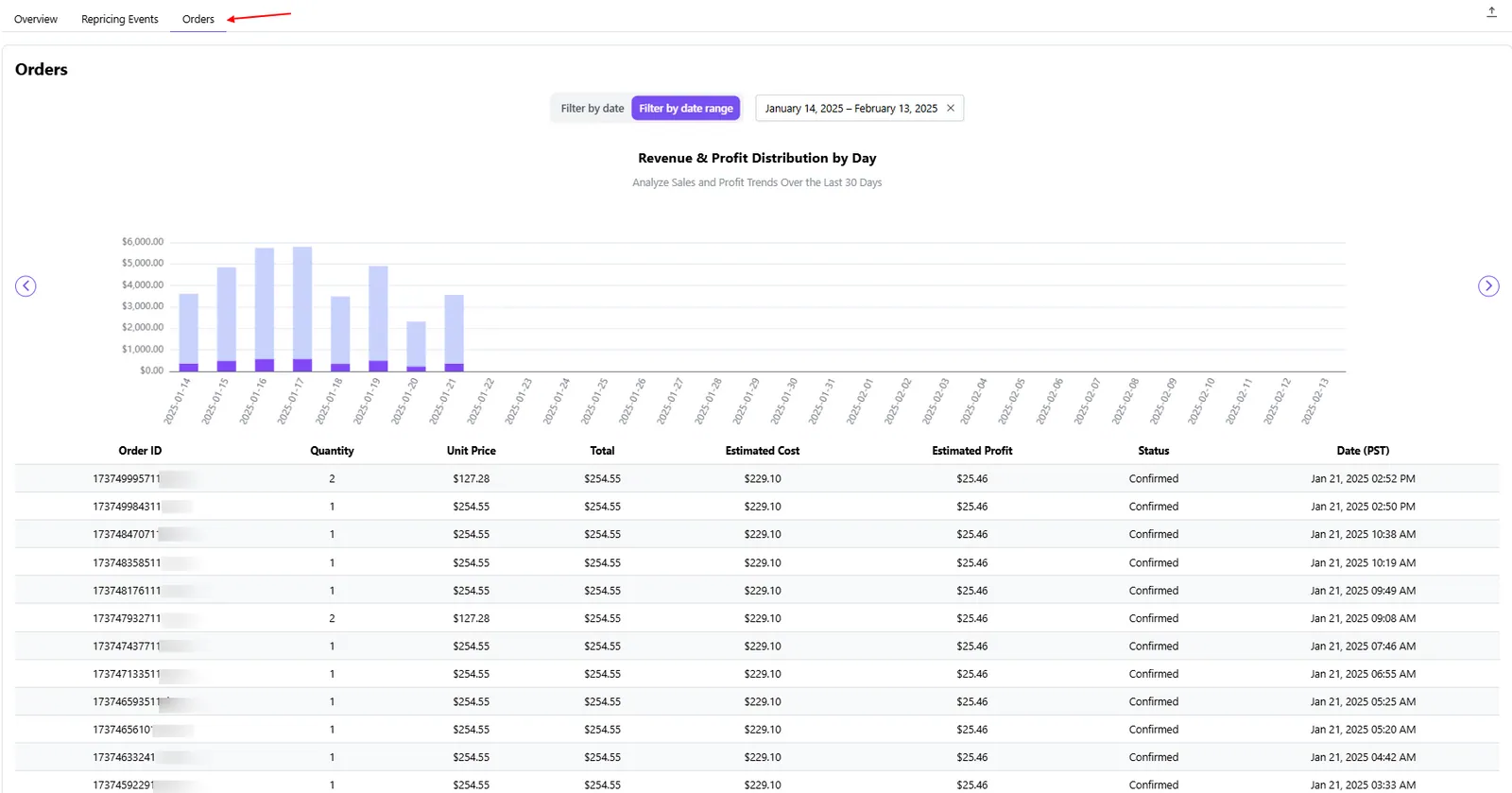
Task: Click the Order ID column header
Action: pos(140,451)
